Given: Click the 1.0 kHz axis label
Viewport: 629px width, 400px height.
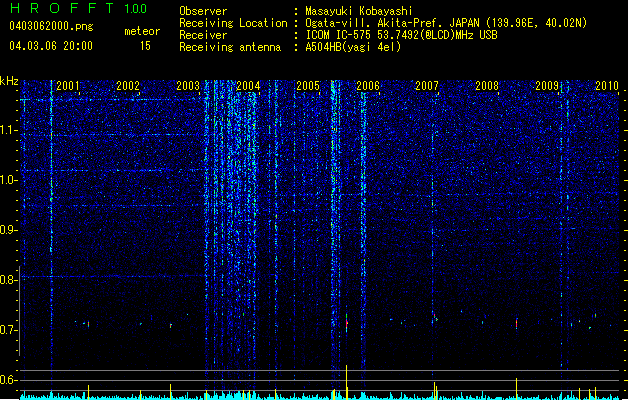Looking at the screenshot, I should click(x=9, y=180).
